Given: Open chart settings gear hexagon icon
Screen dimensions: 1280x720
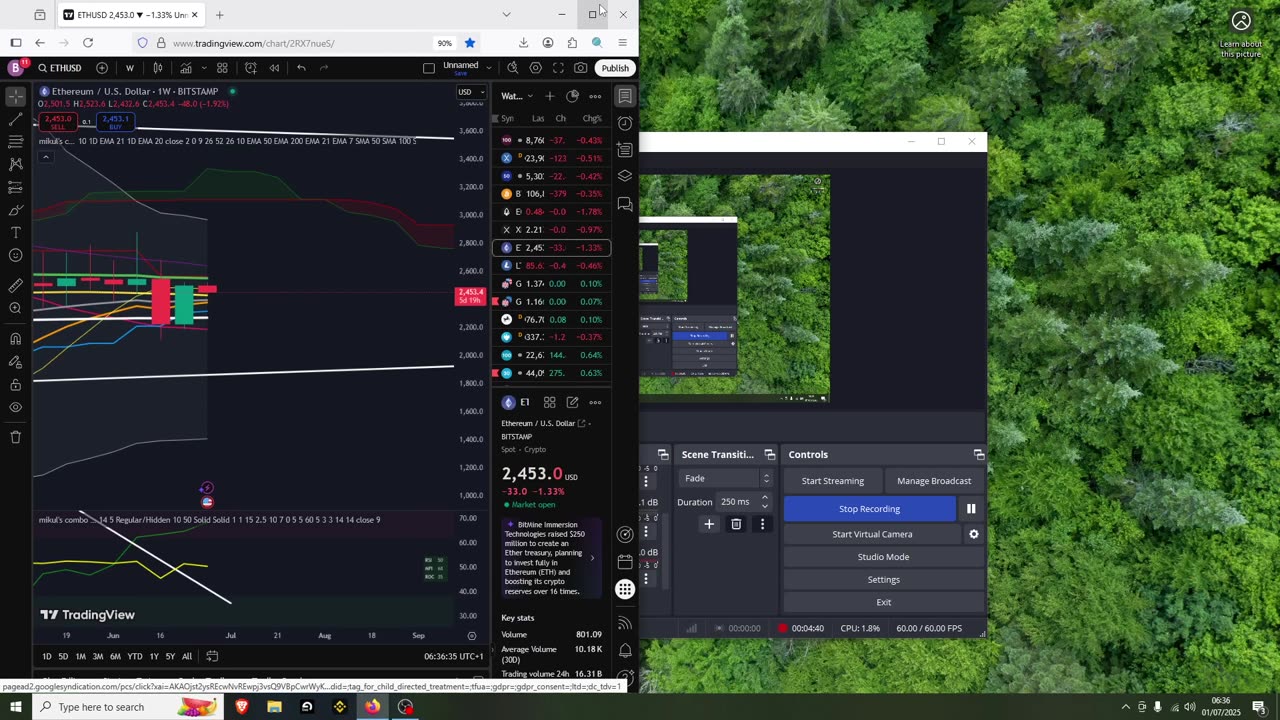Looking at the screenshot, I should coord(535,68).
